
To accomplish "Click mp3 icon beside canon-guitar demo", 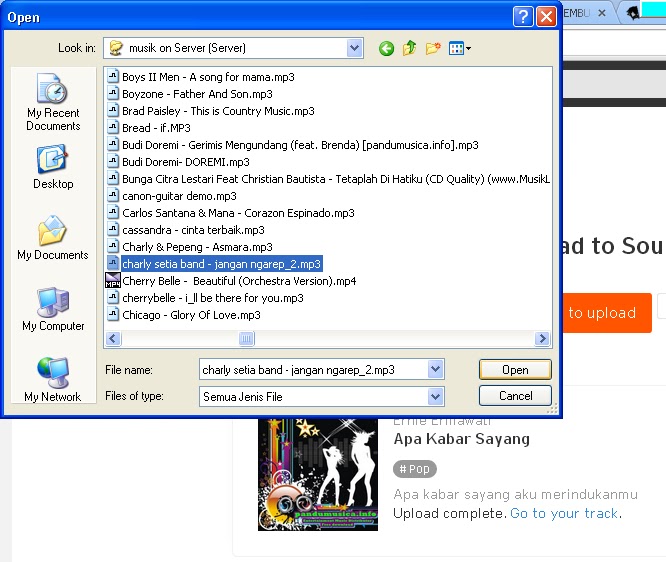I will [113, 195].
